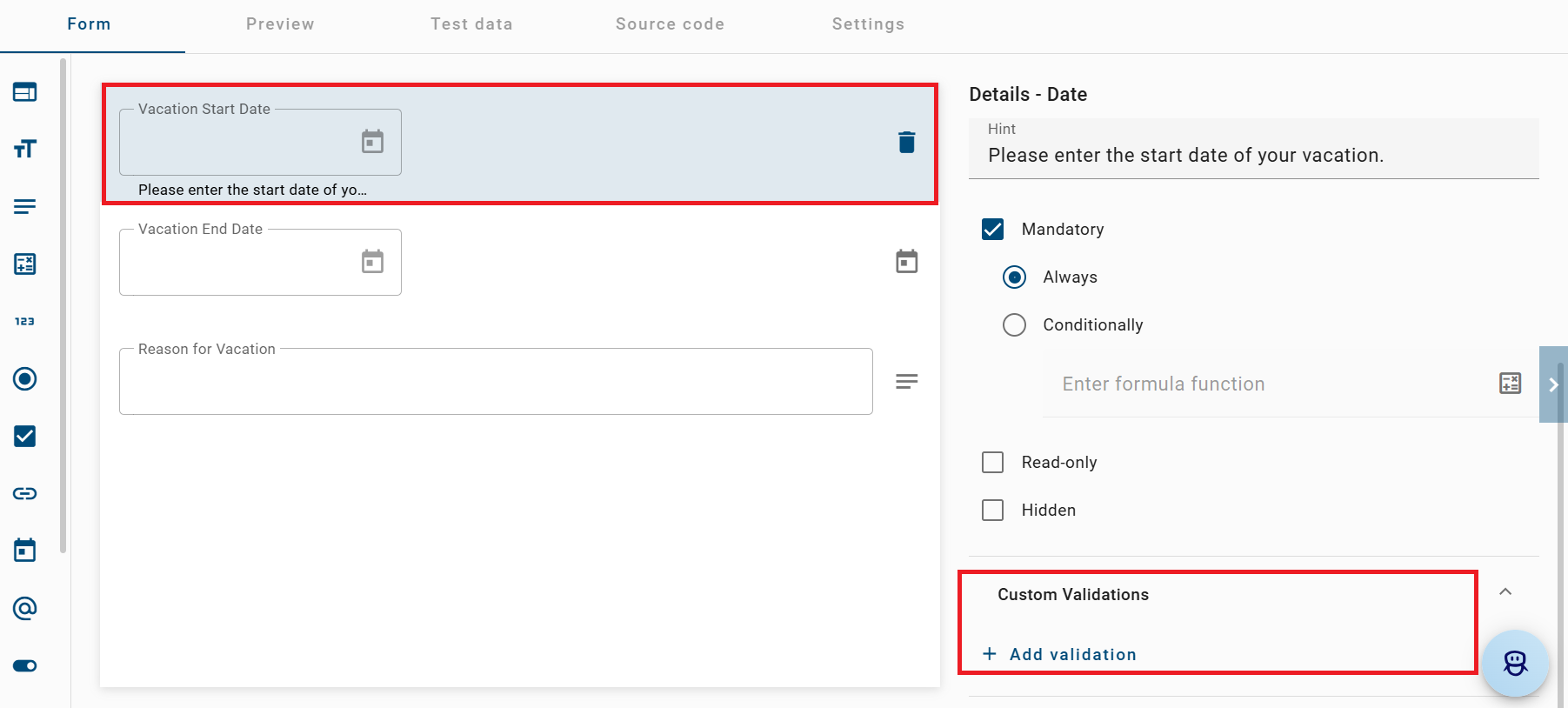The height and width of the screenshot is (708, 1568).
Task: Select the link element icon in sidebar
Action: [24, 493]
